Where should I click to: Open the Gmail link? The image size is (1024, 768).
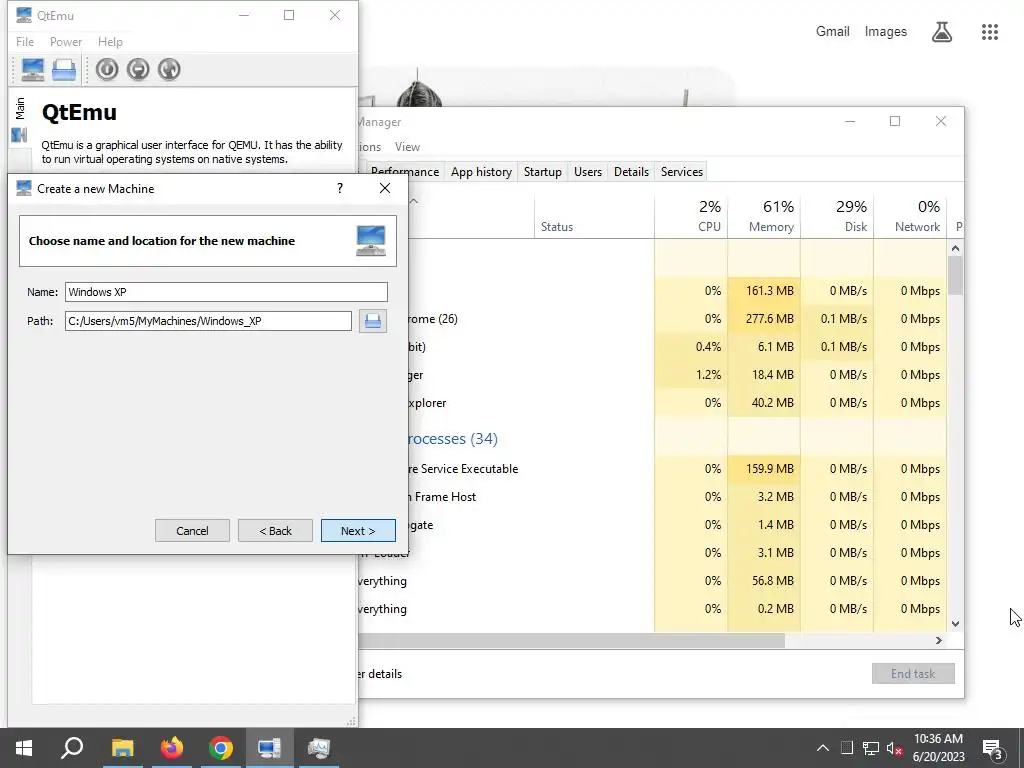pyautogui.click(x=833, y=31)
